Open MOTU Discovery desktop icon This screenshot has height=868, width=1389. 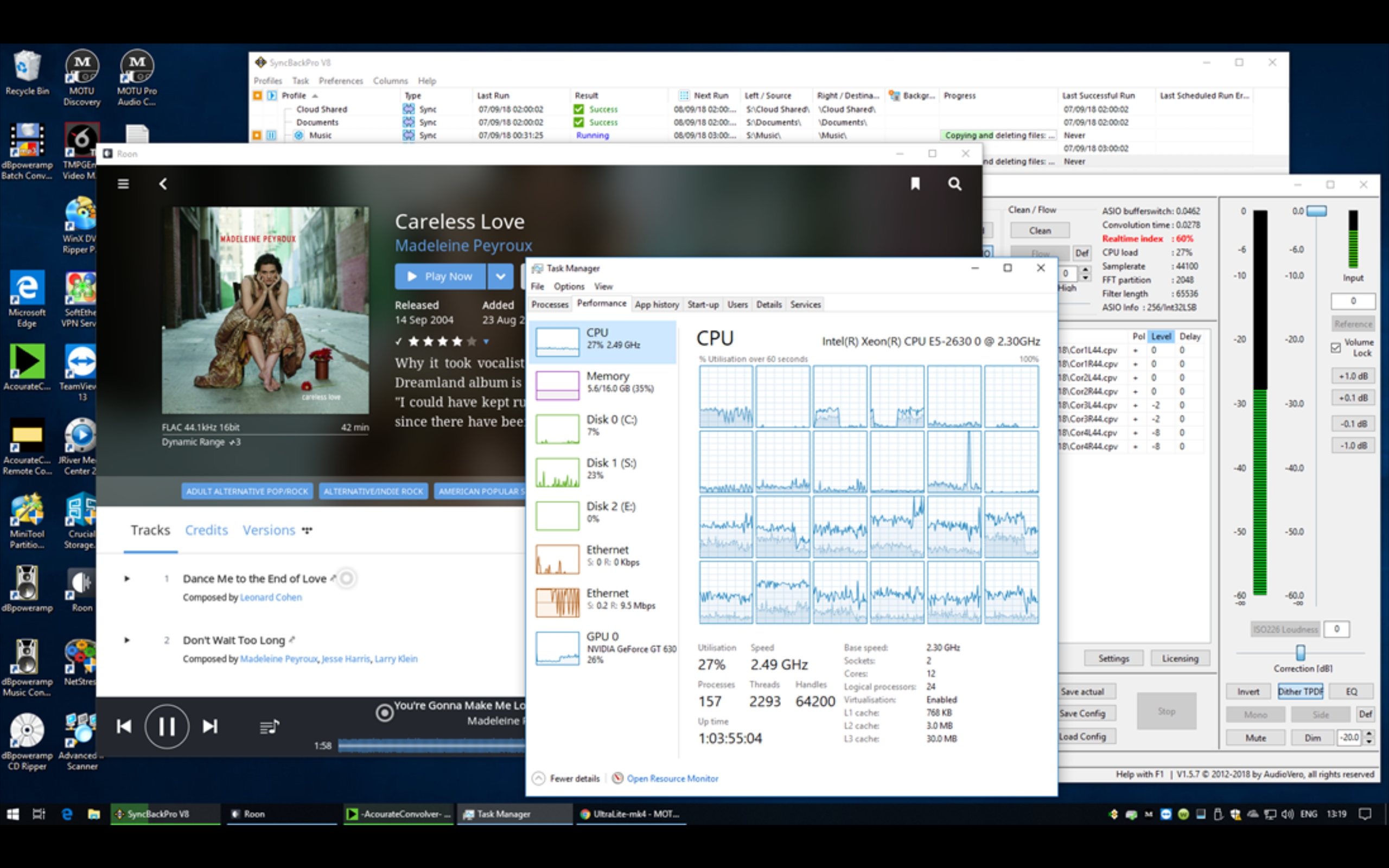(x=81, y=78)
